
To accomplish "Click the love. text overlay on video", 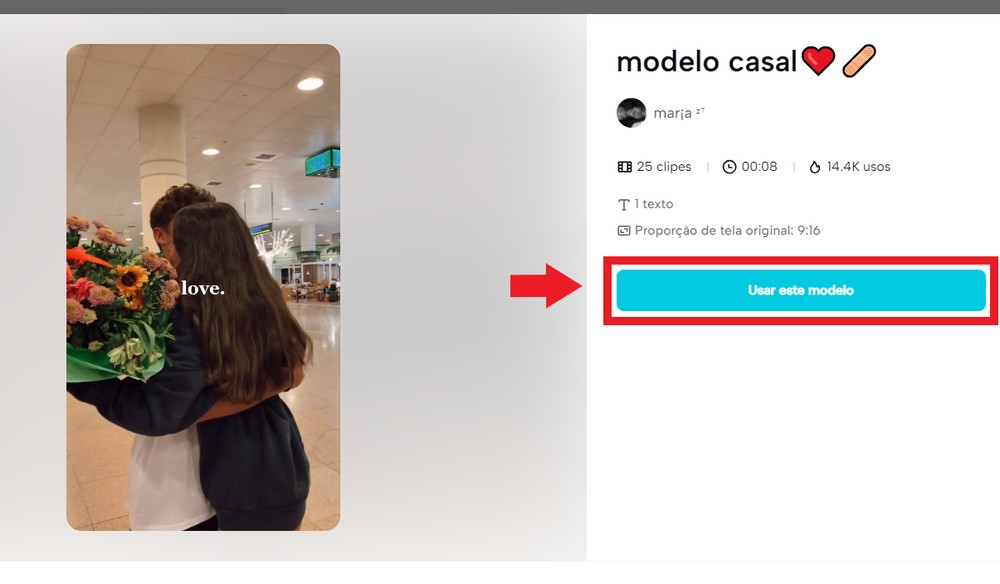I will [203, 288].
